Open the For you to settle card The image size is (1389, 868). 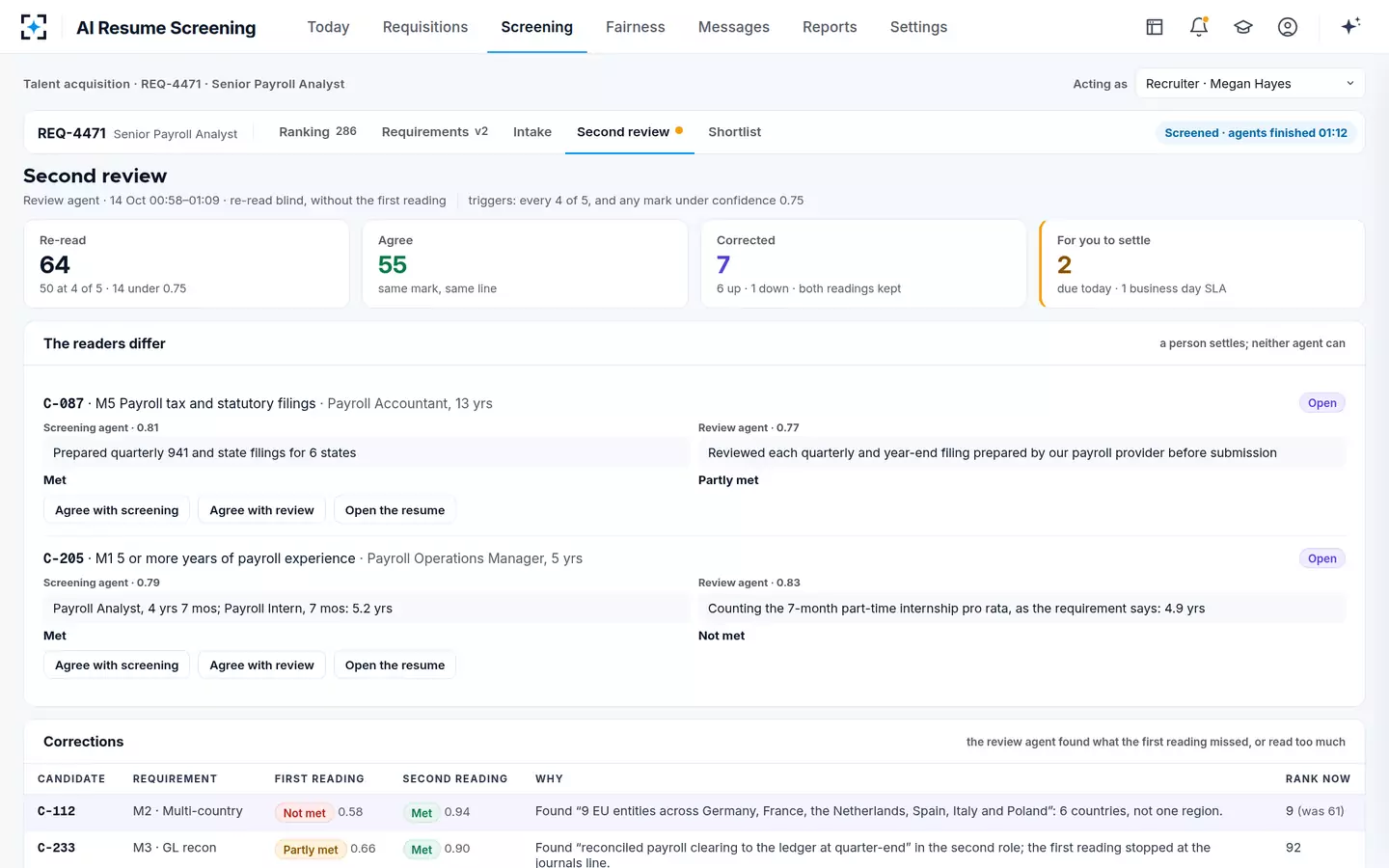pos(1202,264)
